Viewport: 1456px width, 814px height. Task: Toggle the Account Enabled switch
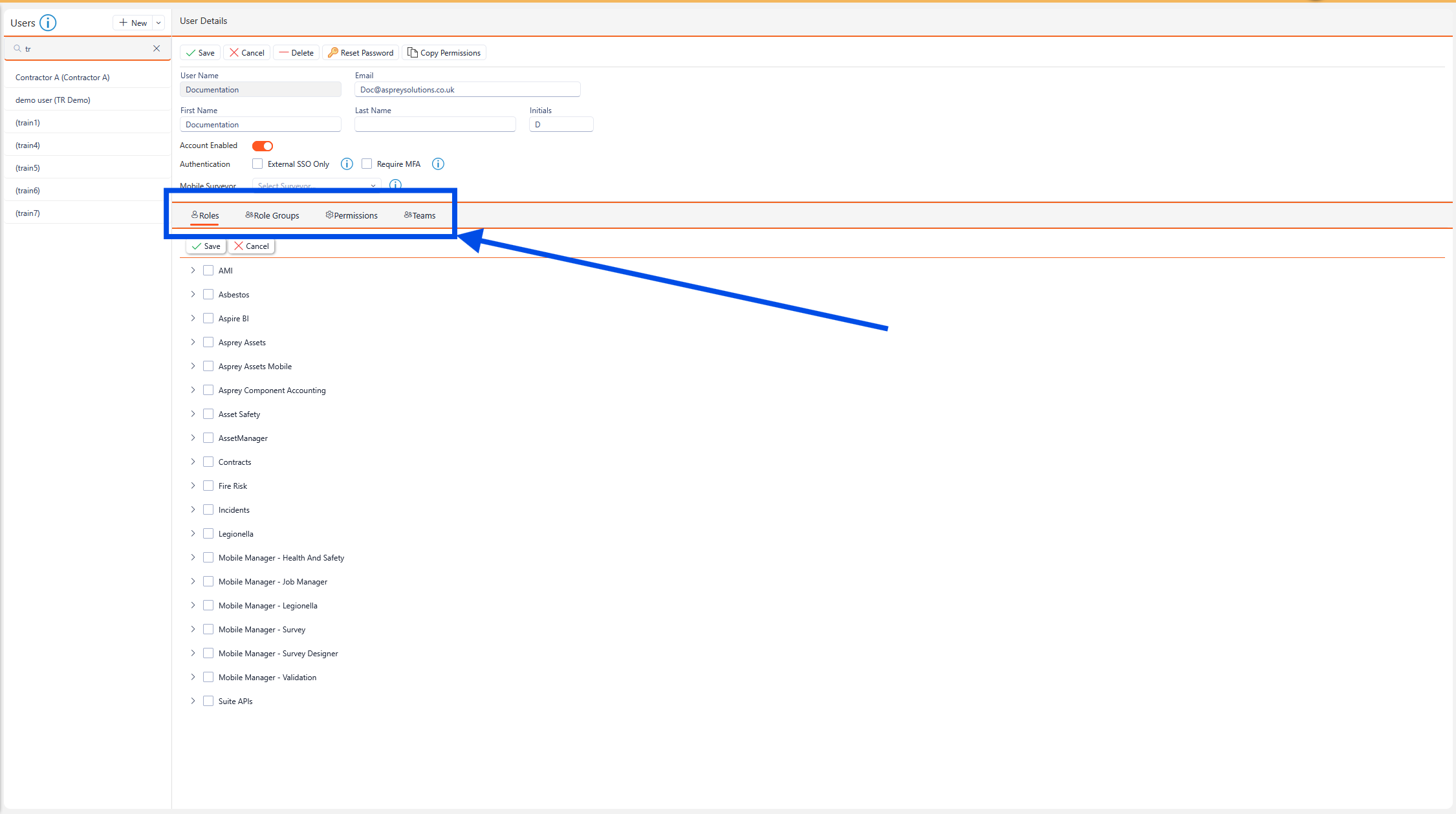click(263, 146)
